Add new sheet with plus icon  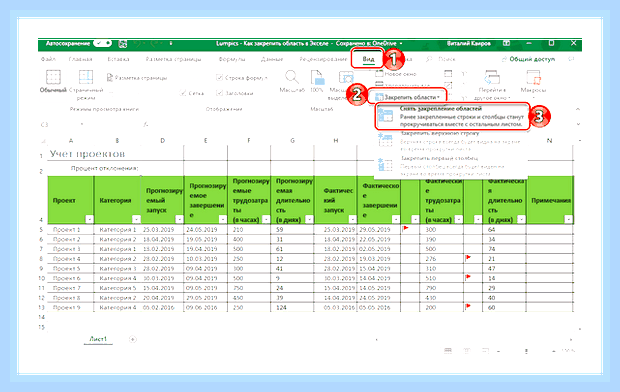133,339
